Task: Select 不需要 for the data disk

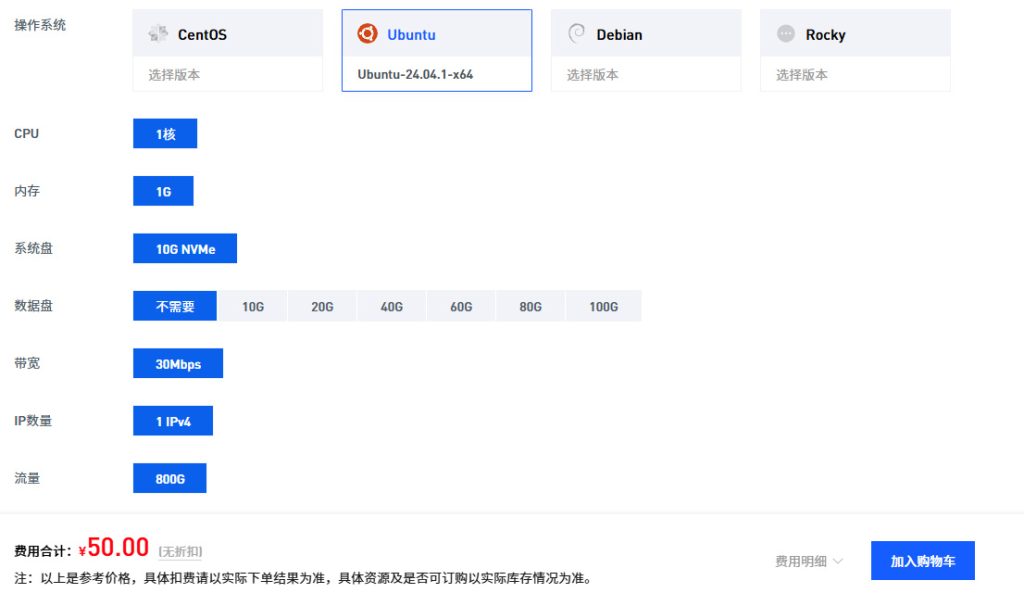Action: (175, 306)
